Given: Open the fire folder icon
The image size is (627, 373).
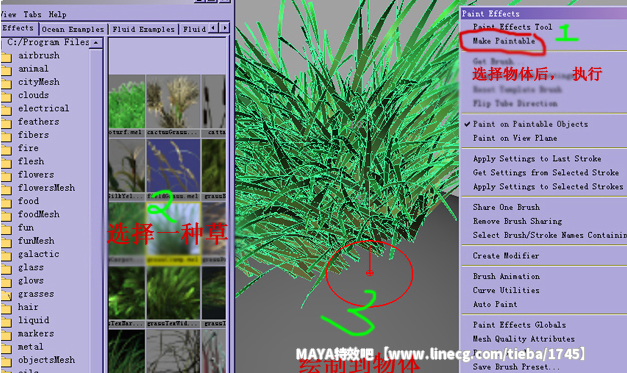Looking at the screenshot, I should (x=6, y=150).
